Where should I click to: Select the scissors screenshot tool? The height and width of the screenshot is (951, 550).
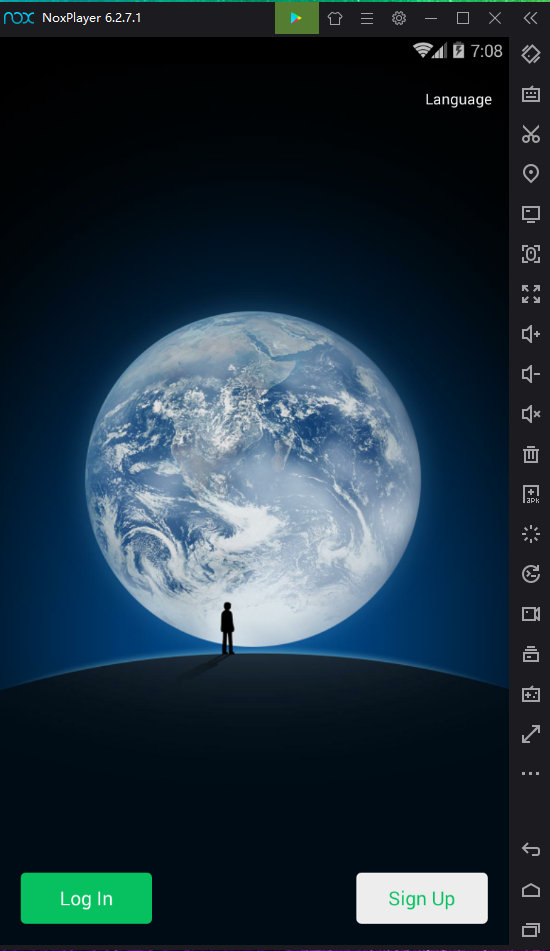[x=531, y=134]
